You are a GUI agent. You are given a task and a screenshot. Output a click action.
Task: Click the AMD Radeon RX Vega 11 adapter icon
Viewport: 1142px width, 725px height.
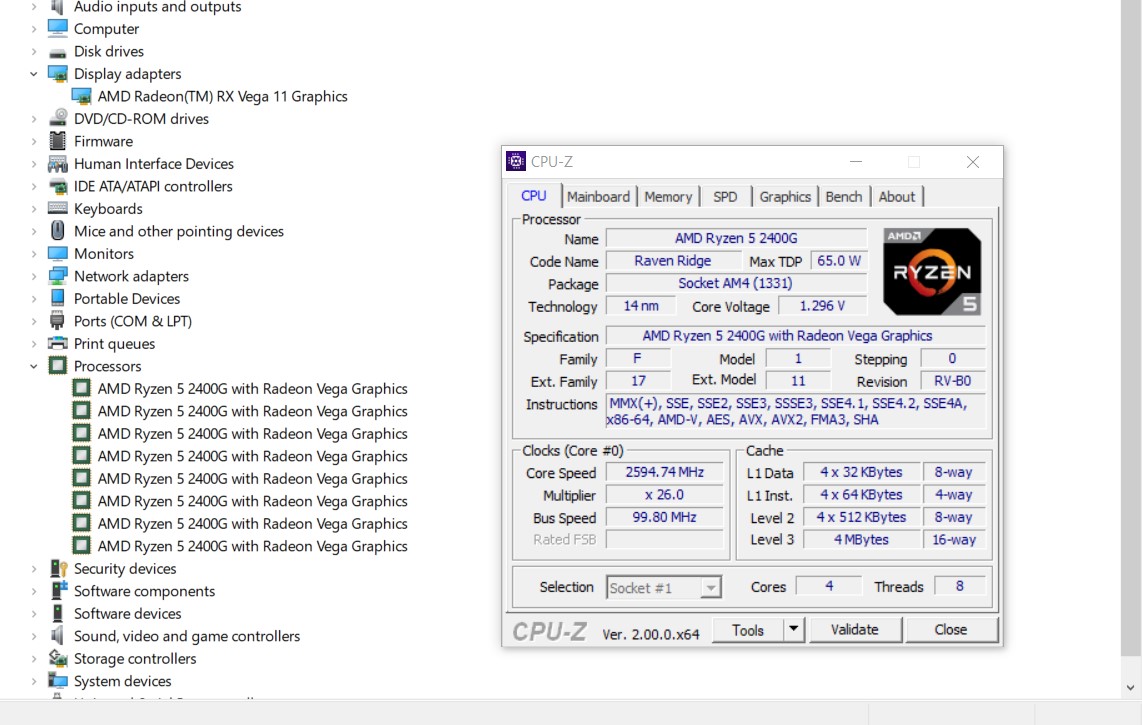coord(82,97)
